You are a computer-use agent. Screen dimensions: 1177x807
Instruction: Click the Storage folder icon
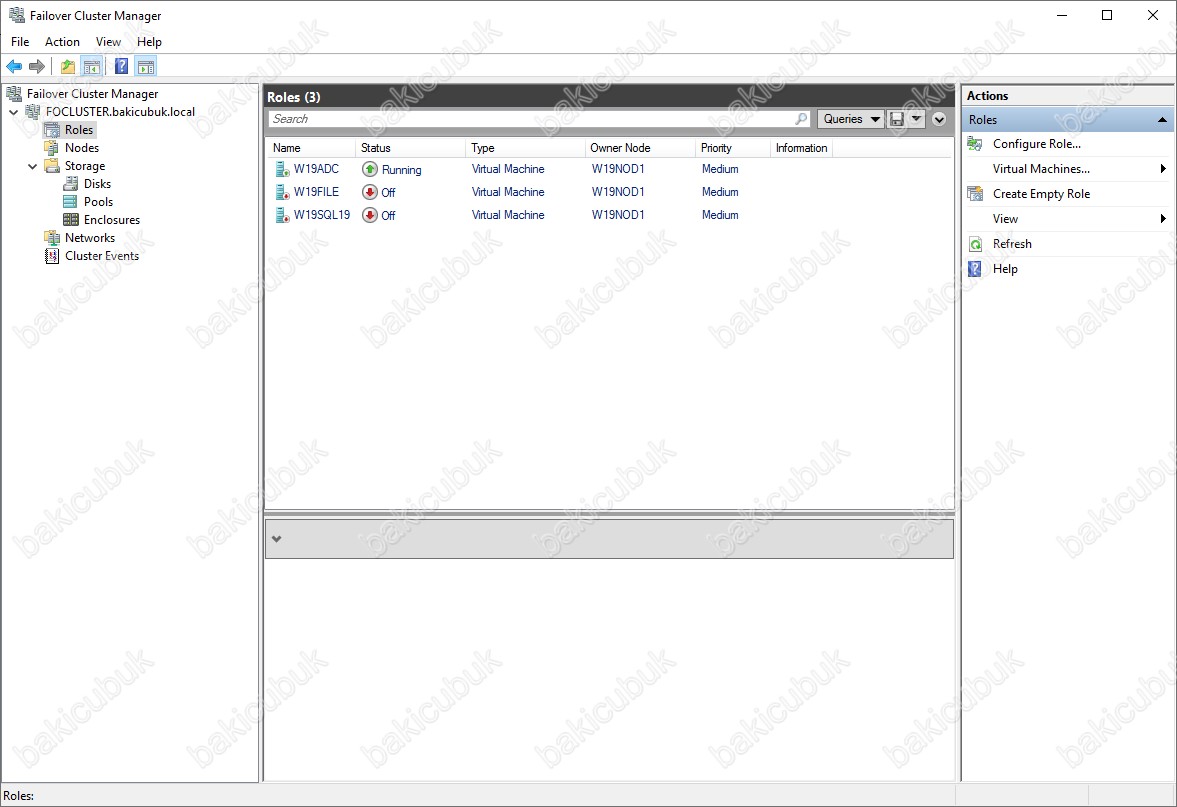[x=52, y=166]
